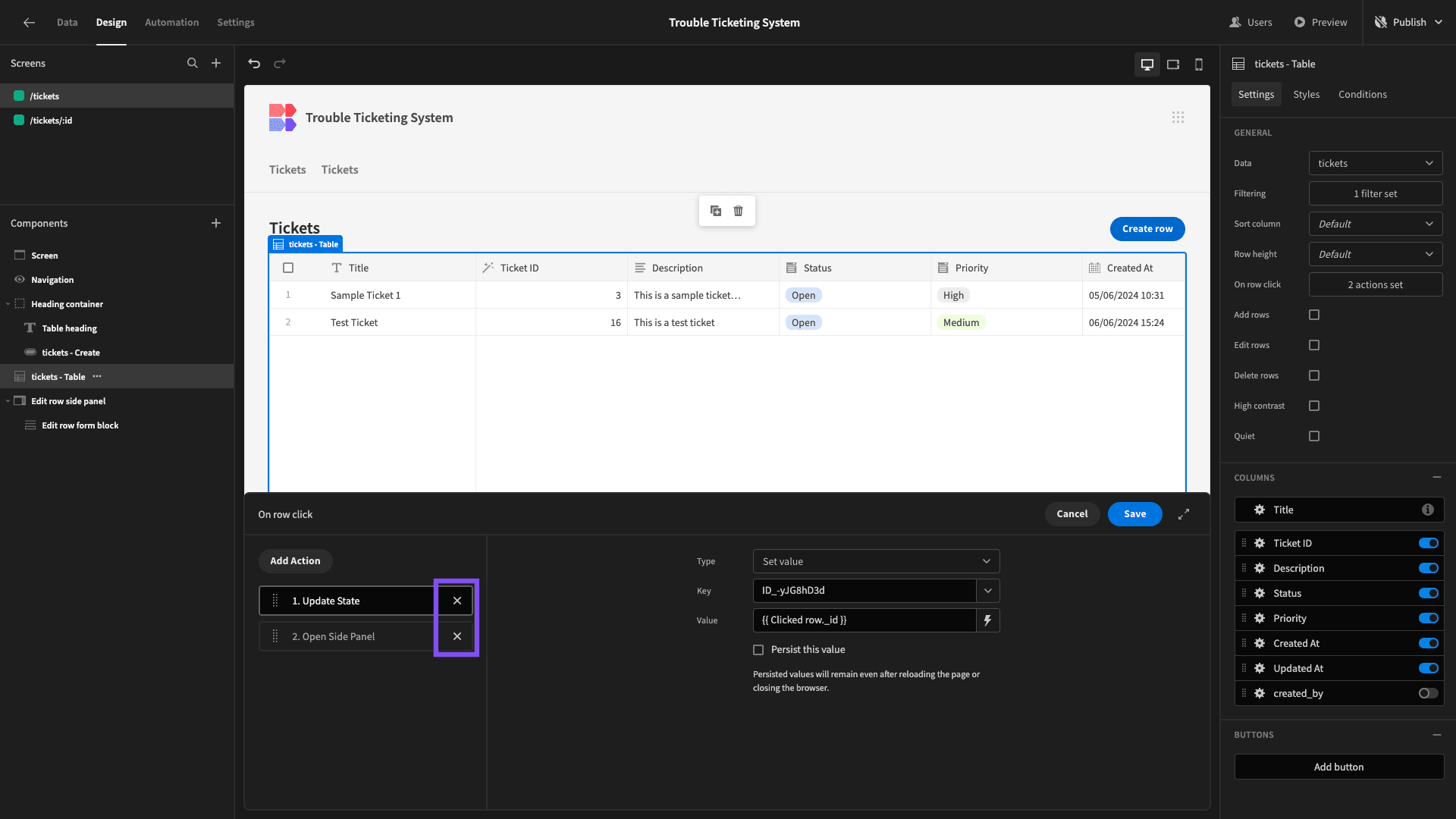
Task: Enable the created_by column toggle
Action: tap(1429, 693)
